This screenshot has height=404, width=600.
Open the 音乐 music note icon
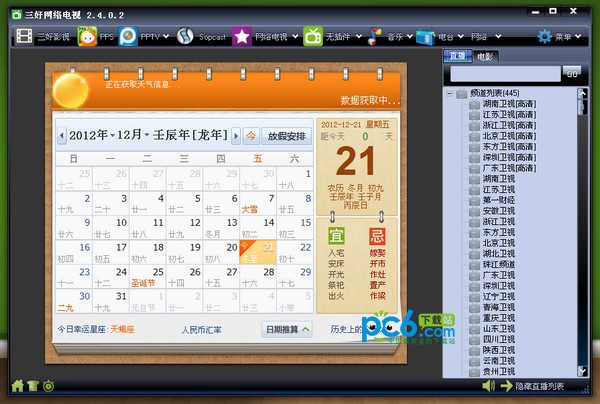pos(375,36)
